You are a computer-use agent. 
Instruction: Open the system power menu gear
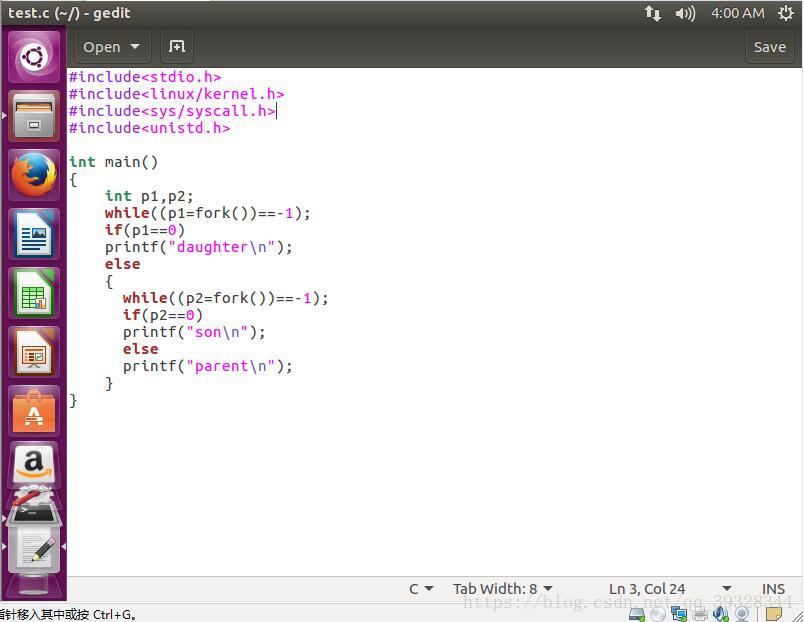point(786,13)
